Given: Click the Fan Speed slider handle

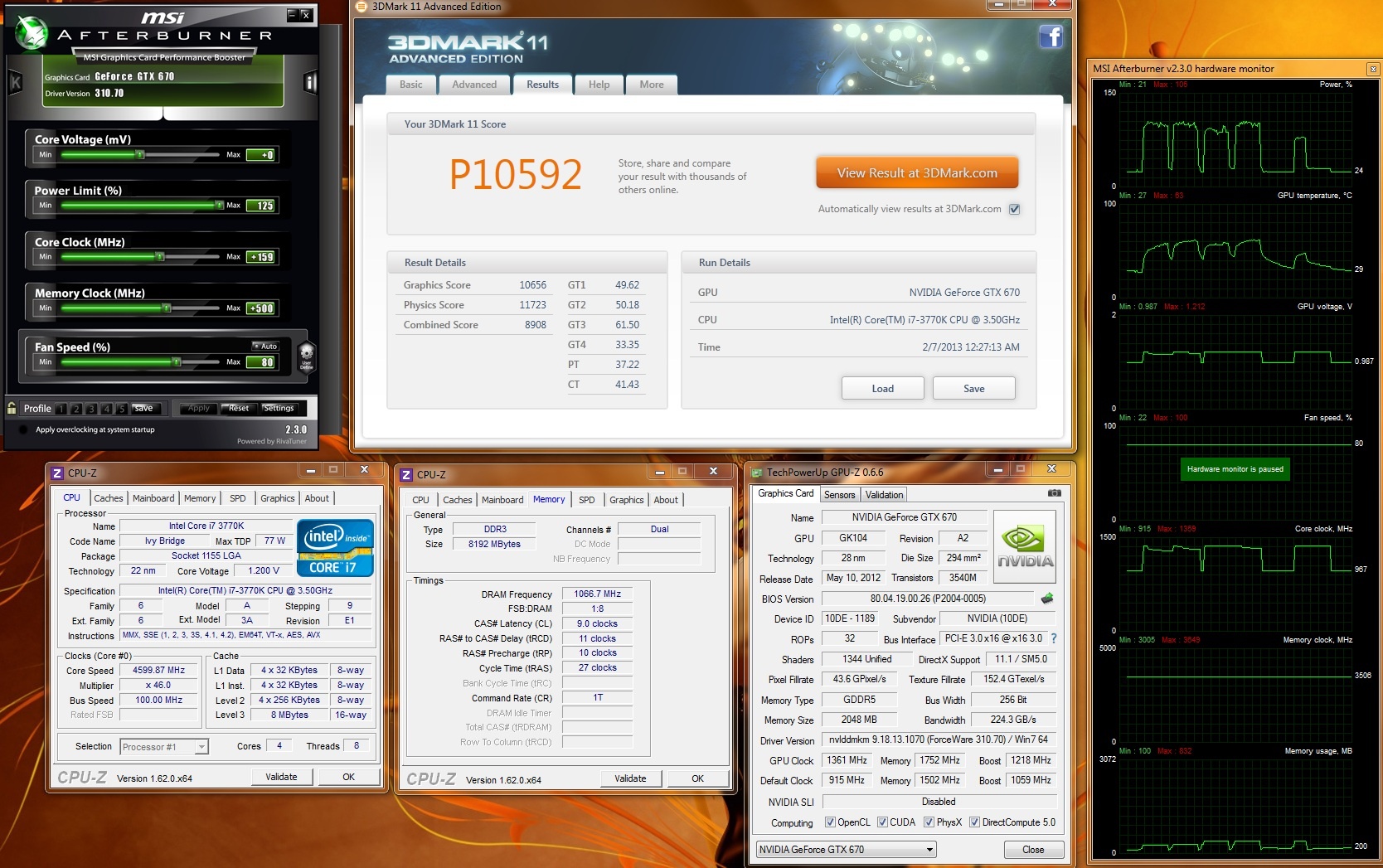Looking at the screenshot, I should tap(176, 362).
